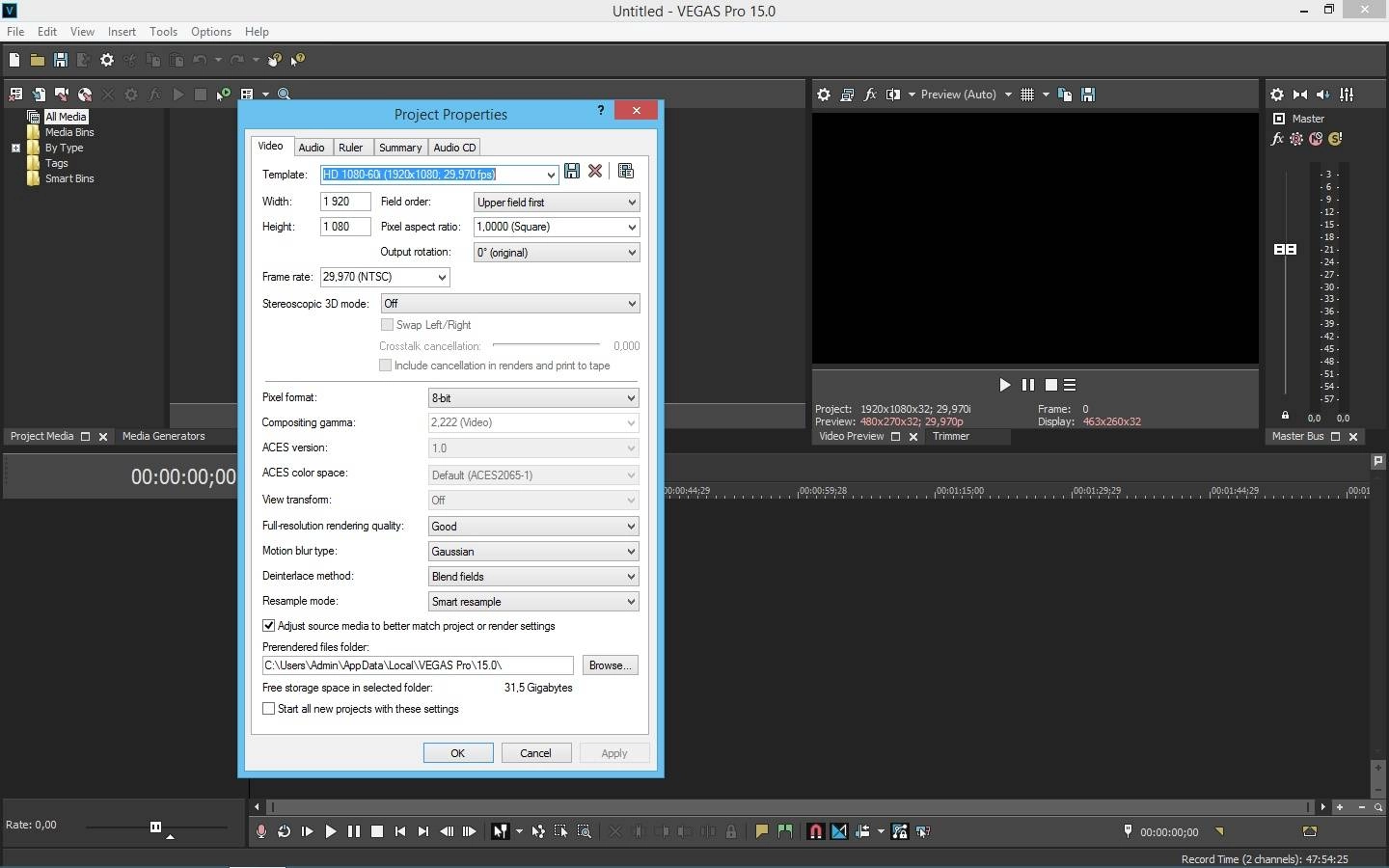
Task: Click Video Output FX icon in preview toolbar
Action: point(870,95)
